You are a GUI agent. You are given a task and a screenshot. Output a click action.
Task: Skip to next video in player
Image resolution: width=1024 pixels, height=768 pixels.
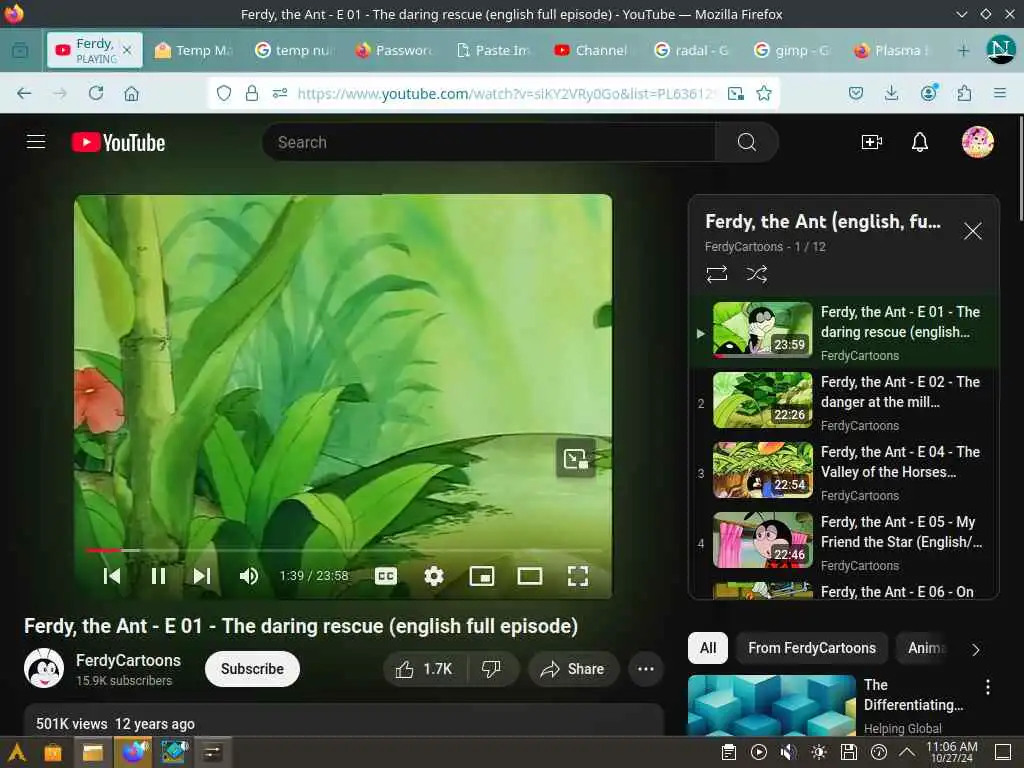(202, 575)
